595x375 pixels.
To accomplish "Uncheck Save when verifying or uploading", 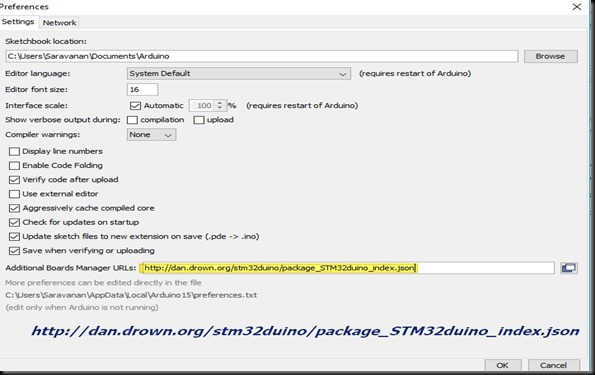I will tap(14, 251).
